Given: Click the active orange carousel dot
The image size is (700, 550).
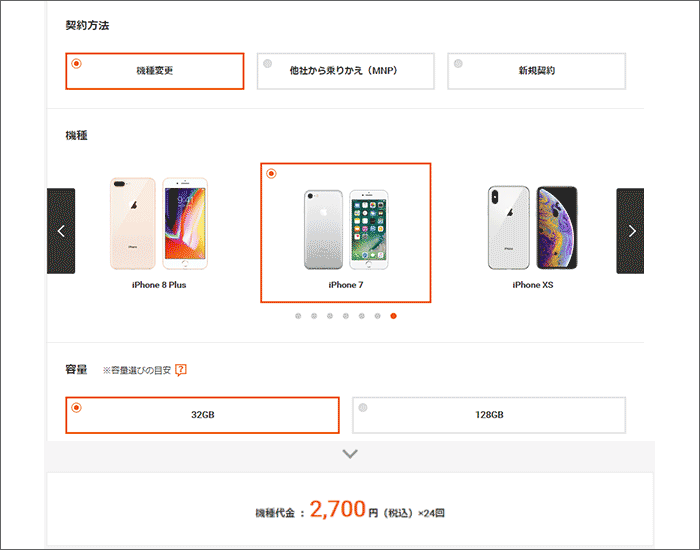Looking at the screenshot, I should (393, 316).
